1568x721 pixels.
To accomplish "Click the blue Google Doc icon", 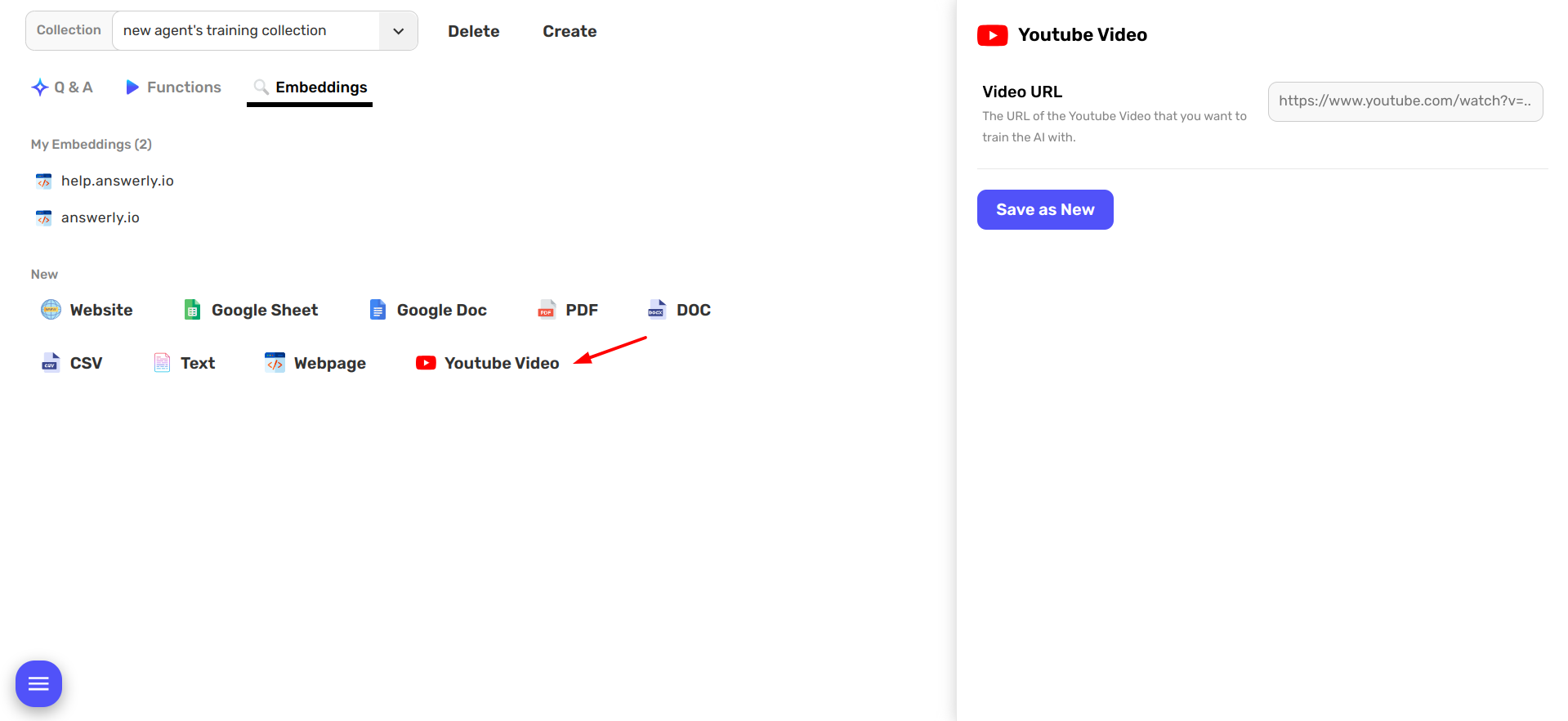I will coord(377,309).
